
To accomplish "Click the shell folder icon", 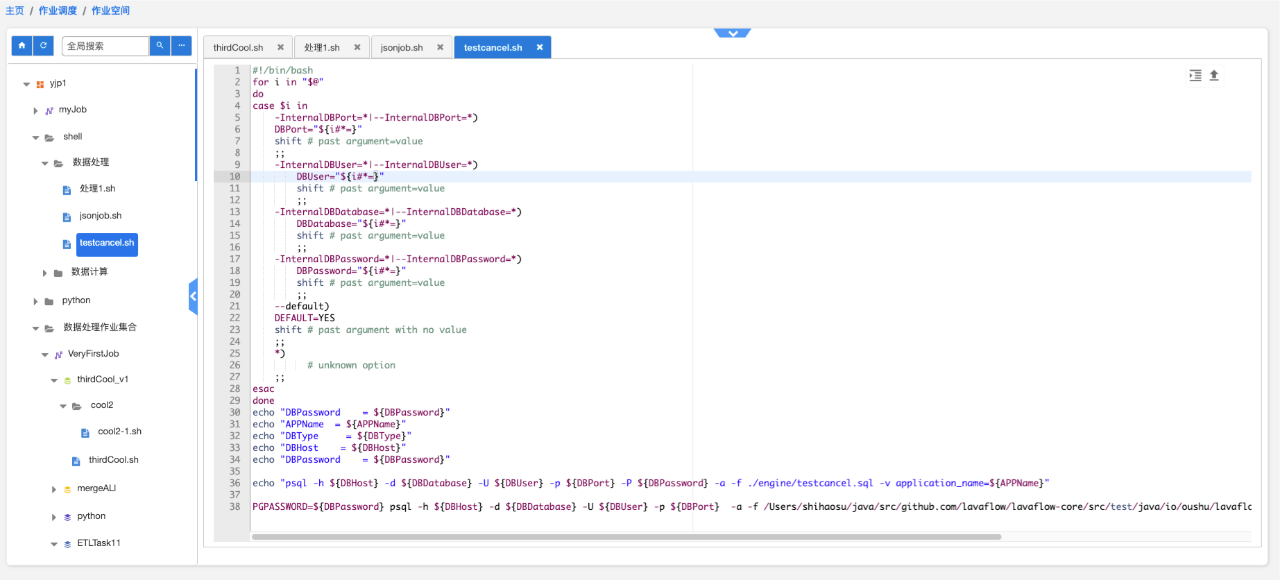I will pos(49,137).
